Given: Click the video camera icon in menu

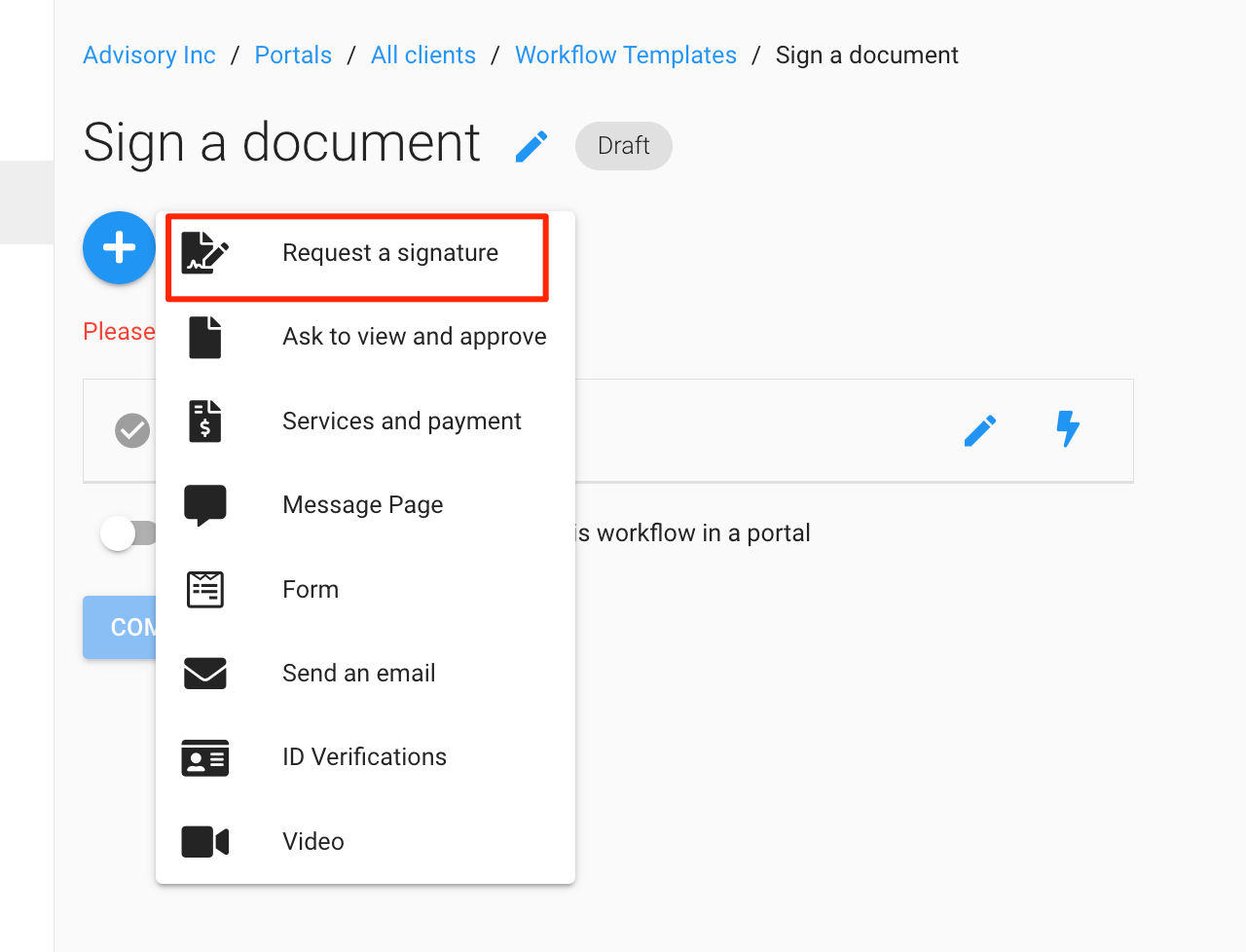Looking at the screenshot, I should coord(204,841).
